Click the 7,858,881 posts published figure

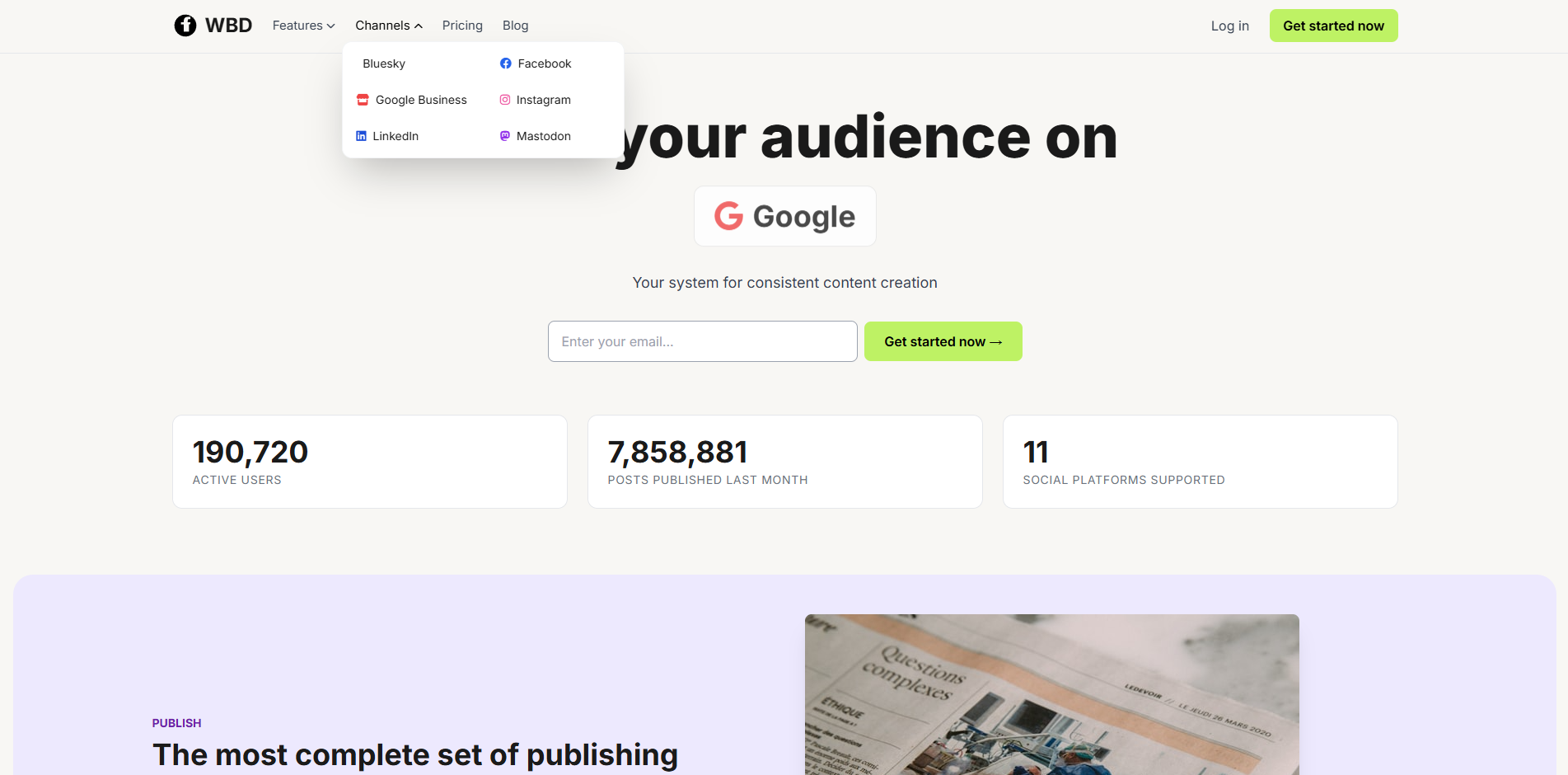click(677, 452)
